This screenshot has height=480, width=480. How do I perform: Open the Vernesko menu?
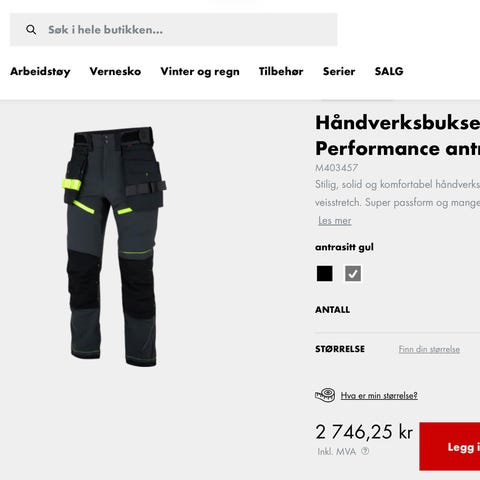click(x=115, y=71)
